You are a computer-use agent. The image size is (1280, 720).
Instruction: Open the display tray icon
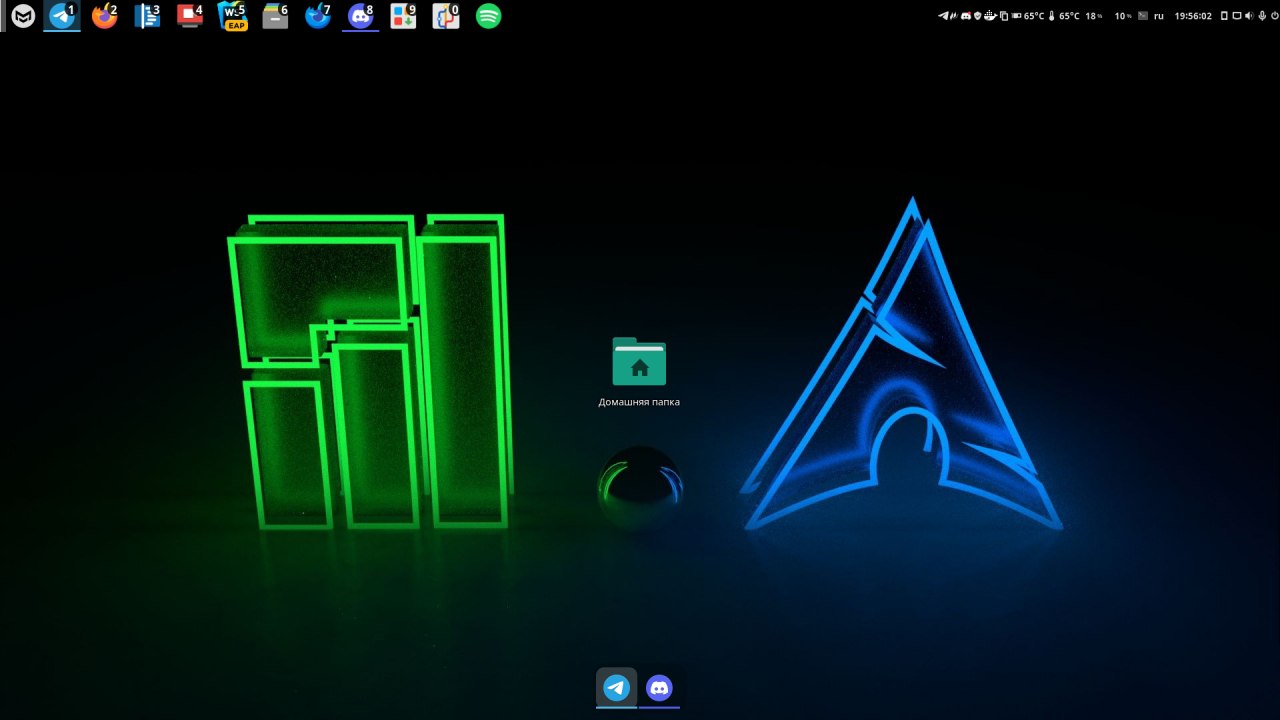1237,16
